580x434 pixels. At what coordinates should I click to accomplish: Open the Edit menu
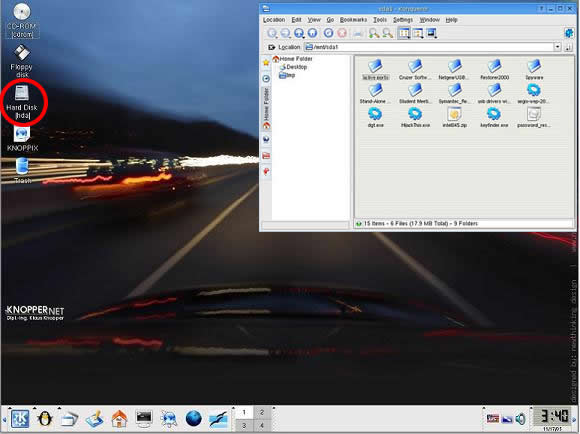tap(296, 20)
